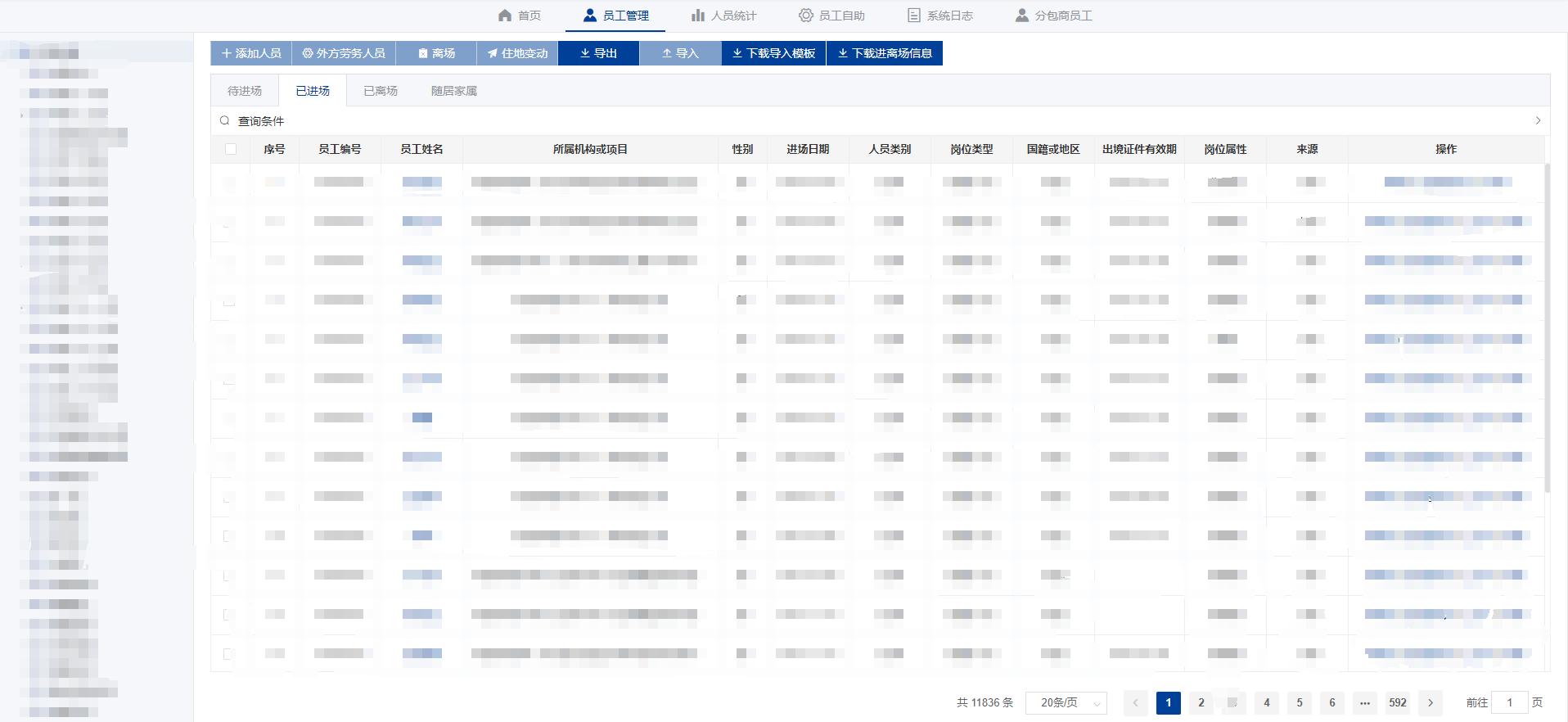Click the 导入 import button
Screen dimensions: 1568x722
pyautogui.click(x=680, y=53)
